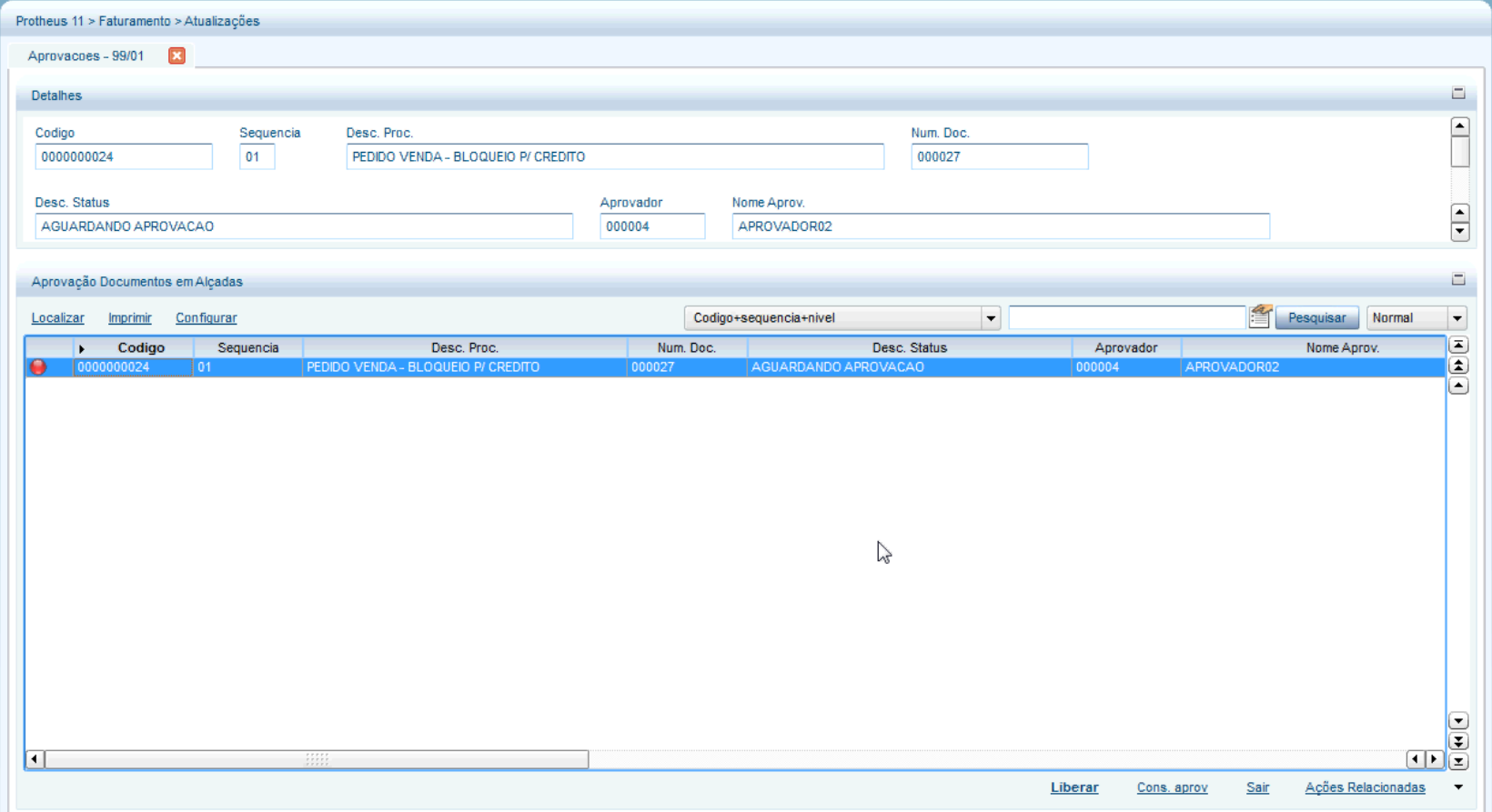The image size is (1492, 812).
Task: Open the Codigo+sequencia+nivel index dropdown
Action: tap(991, 318)
